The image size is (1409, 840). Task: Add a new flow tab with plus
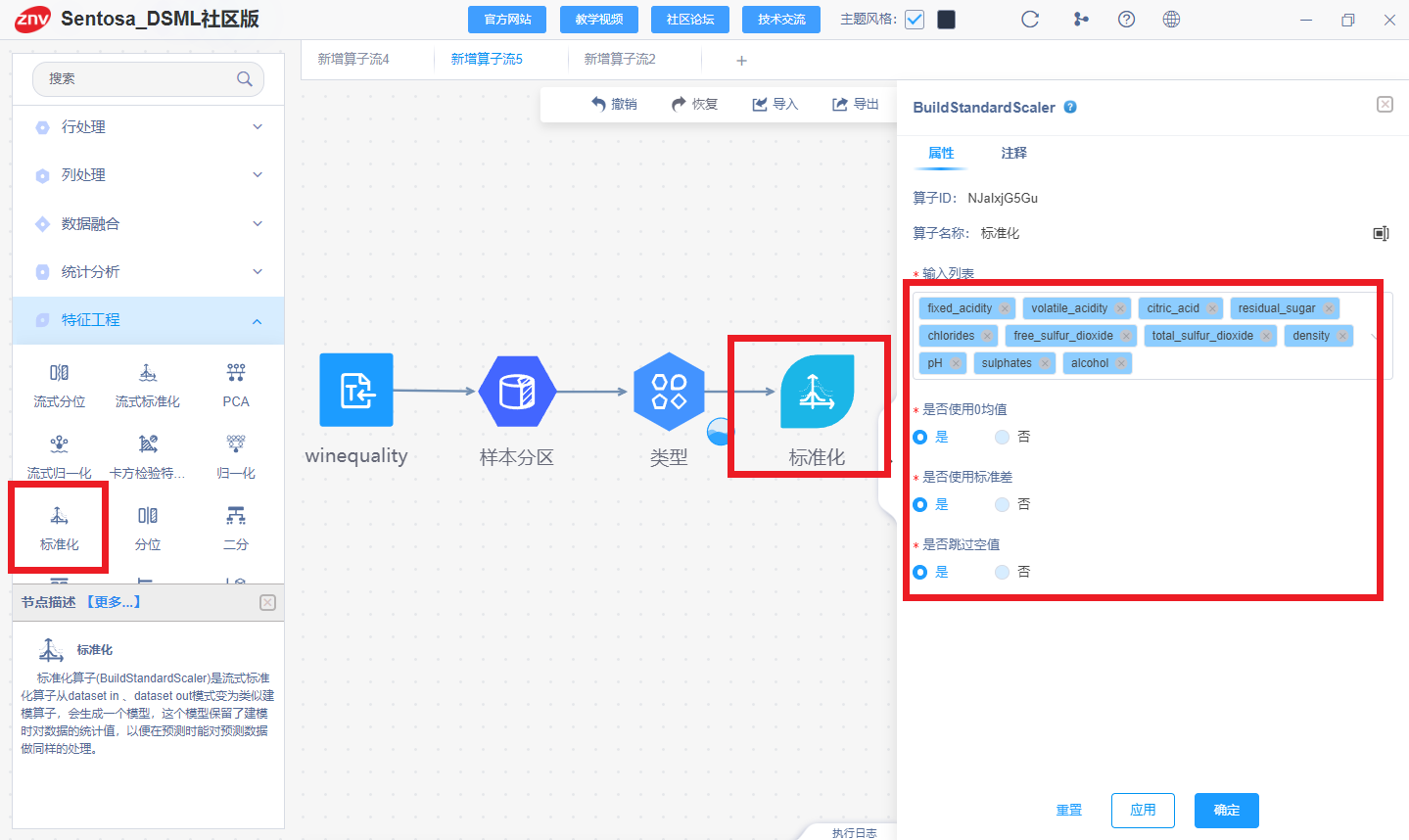tap(741, 61)
